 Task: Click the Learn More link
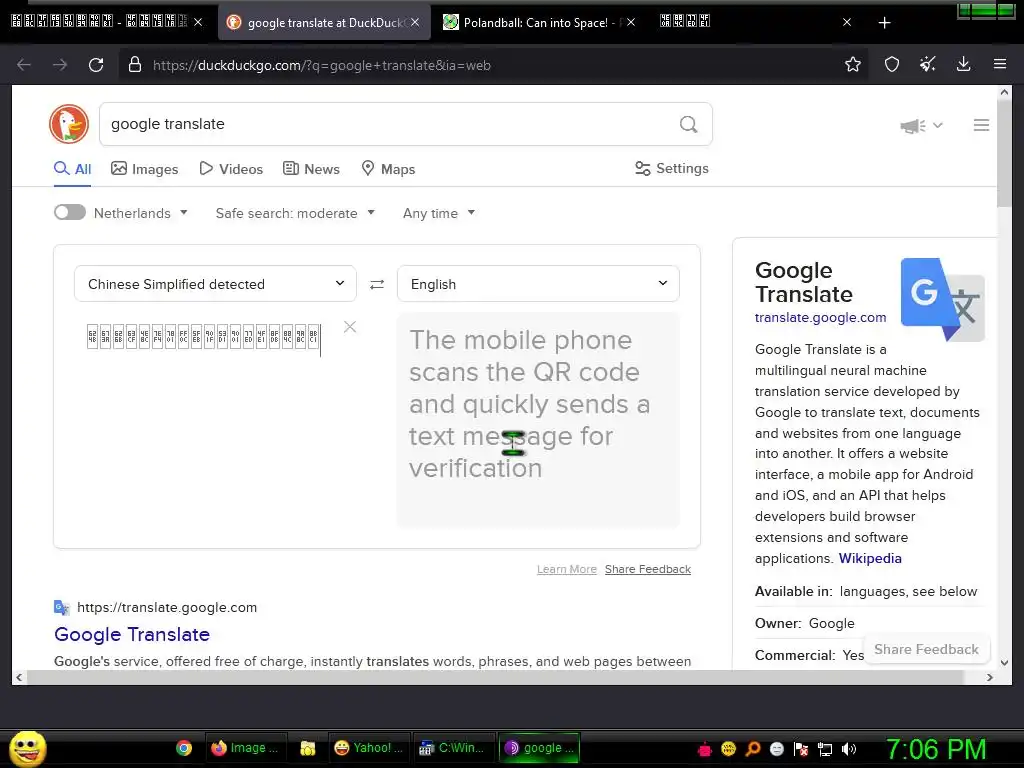pyautogui.click(x=567, y=569)
